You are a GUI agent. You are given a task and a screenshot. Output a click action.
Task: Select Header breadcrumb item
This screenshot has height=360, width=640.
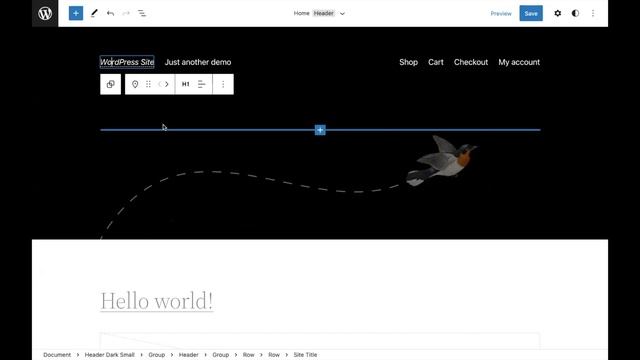pos(189,355)
